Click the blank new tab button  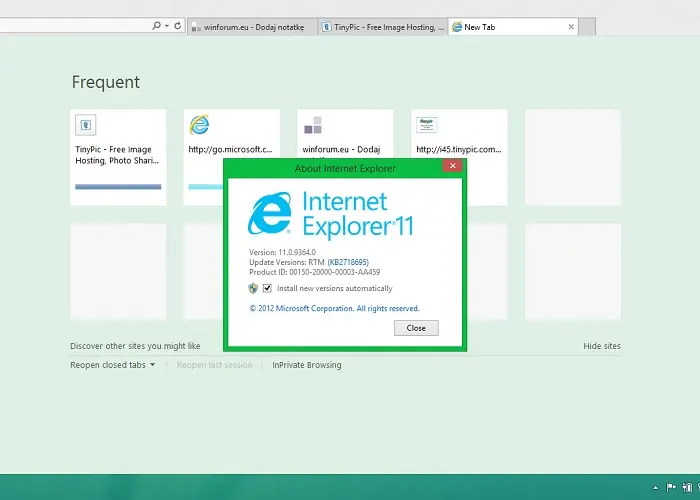587,27
